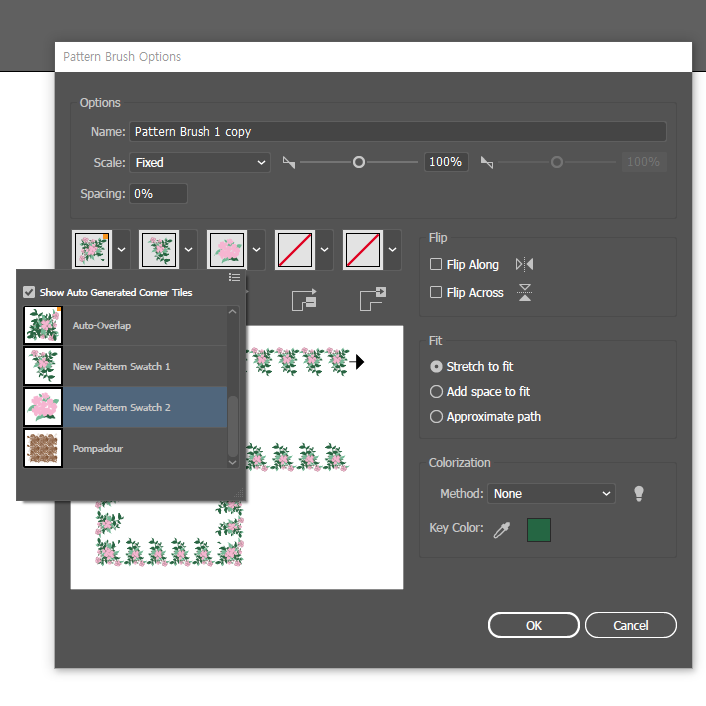
Task: Enable the Flip Across checkbox
Action: click(x=436, y=292)
